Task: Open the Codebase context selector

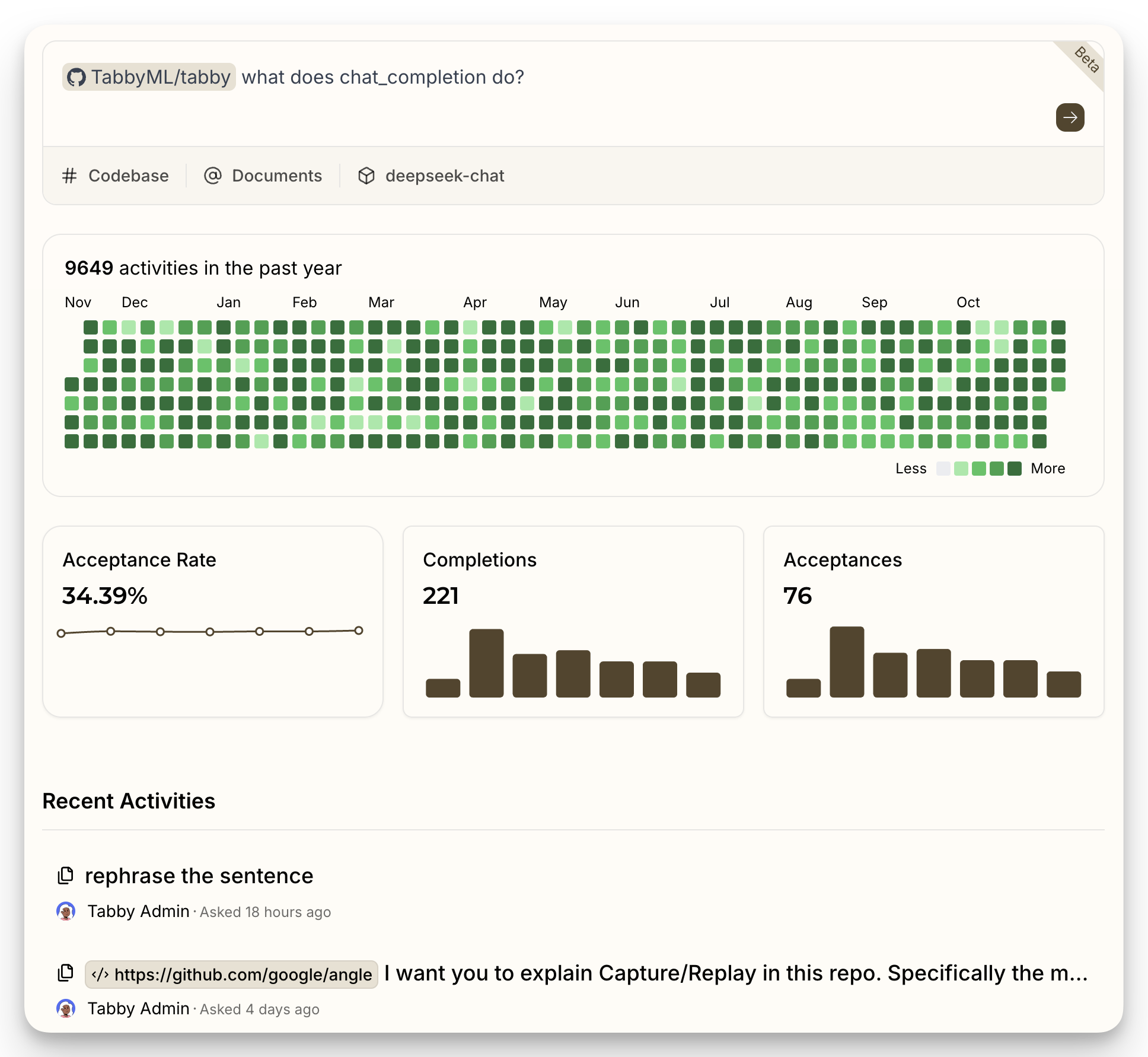Action: click(x=116, y=176)
